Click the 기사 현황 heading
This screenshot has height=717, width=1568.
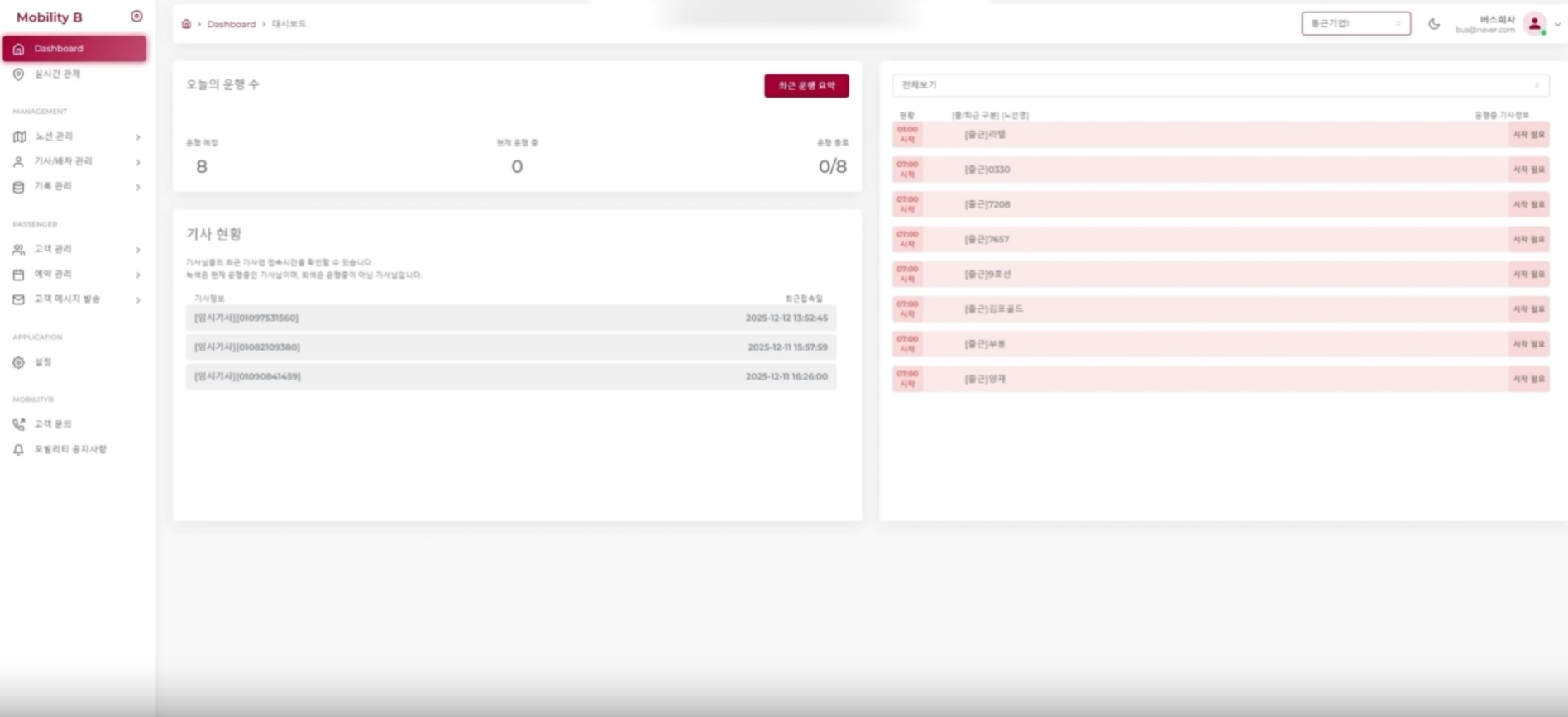pos(214,234)
